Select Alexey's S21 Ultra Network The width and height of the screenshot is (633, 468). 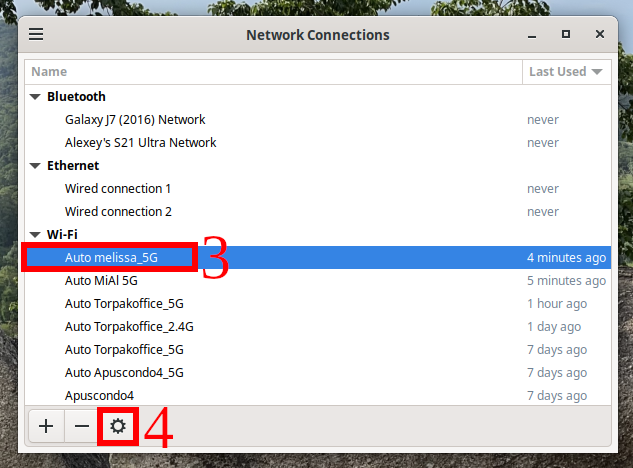[140, 143]
